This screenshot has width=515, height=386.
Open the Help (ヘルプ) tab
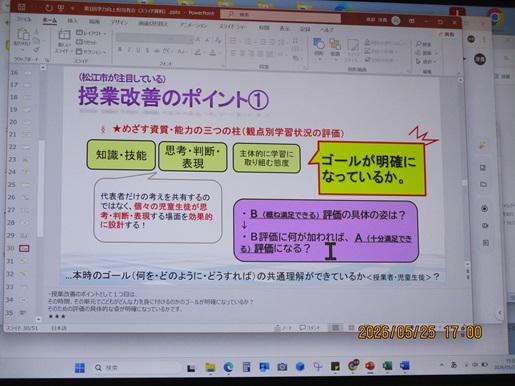point(326,30)
